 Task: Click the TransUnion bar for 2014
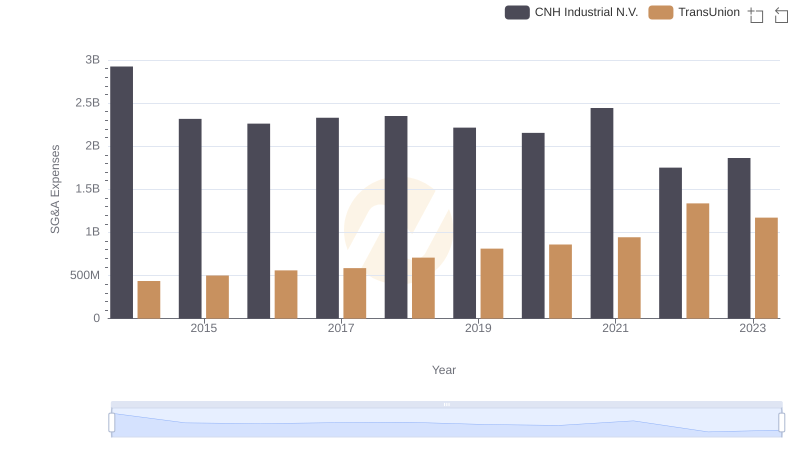coord(149,300)
